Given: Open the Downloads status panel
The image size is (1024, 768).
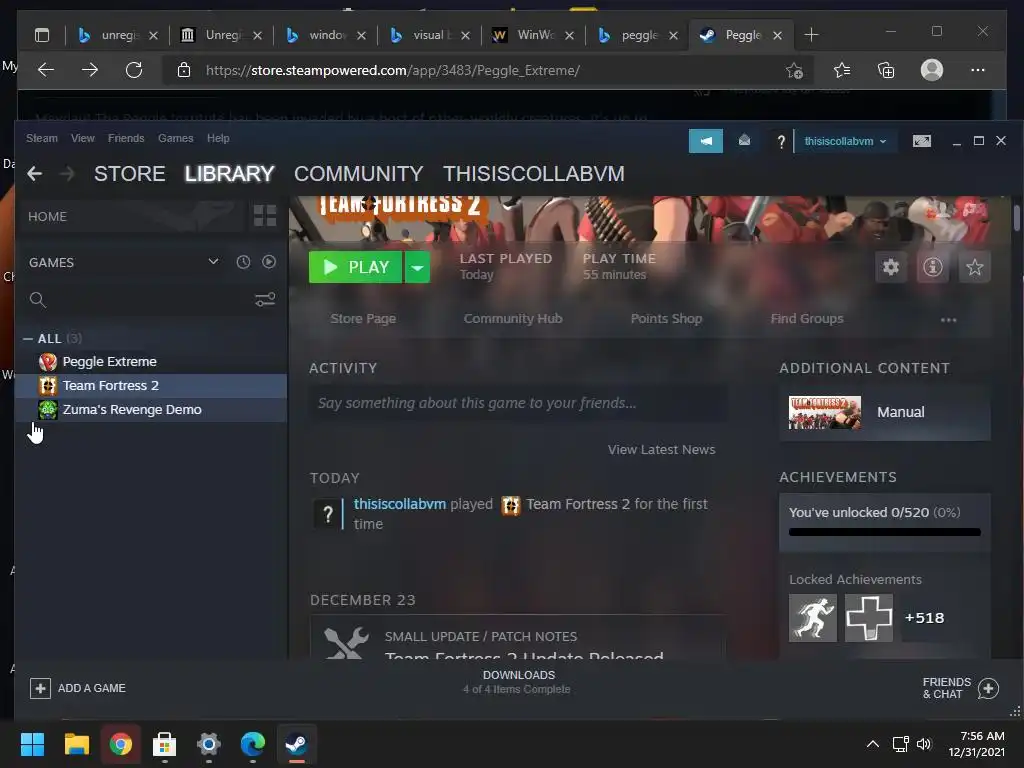Looking at the screenshot, I should pos(519,681).
